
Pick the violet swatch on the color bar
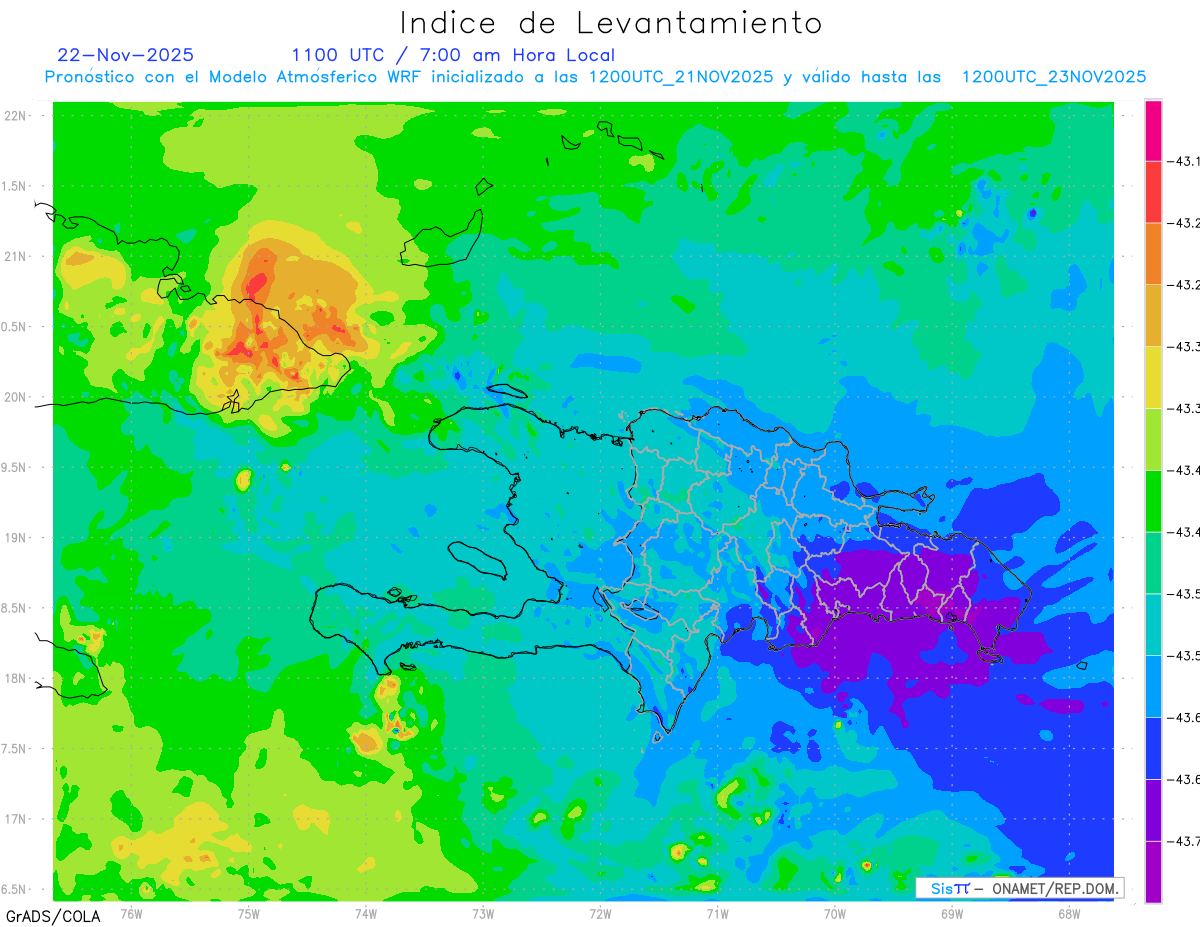pos(1153,811)
